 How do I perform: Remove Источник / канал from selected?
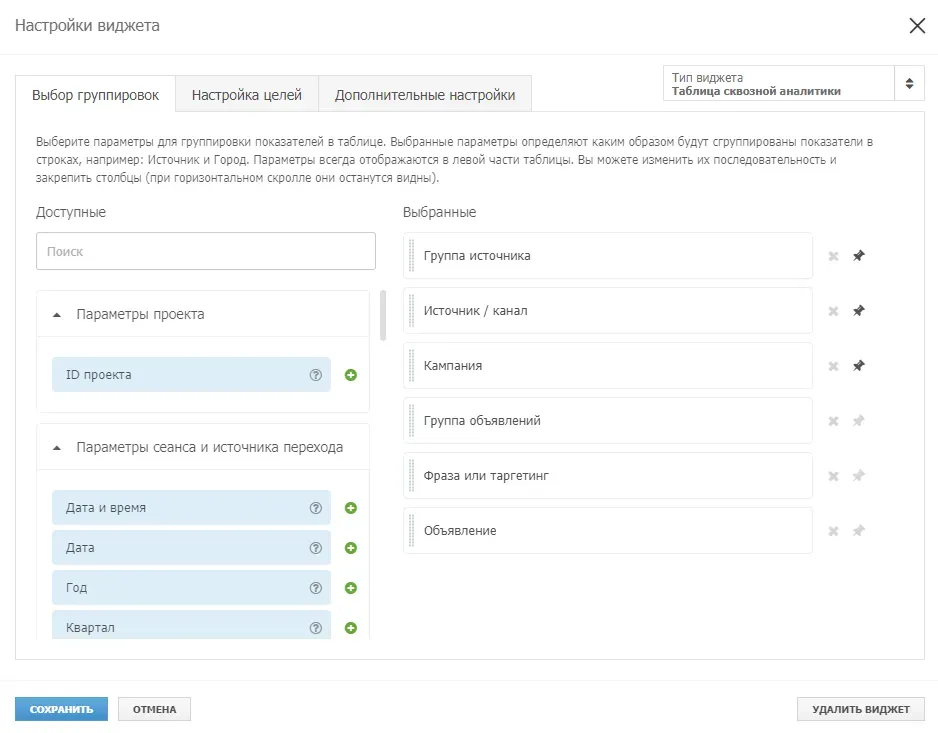tap(833, 311)
